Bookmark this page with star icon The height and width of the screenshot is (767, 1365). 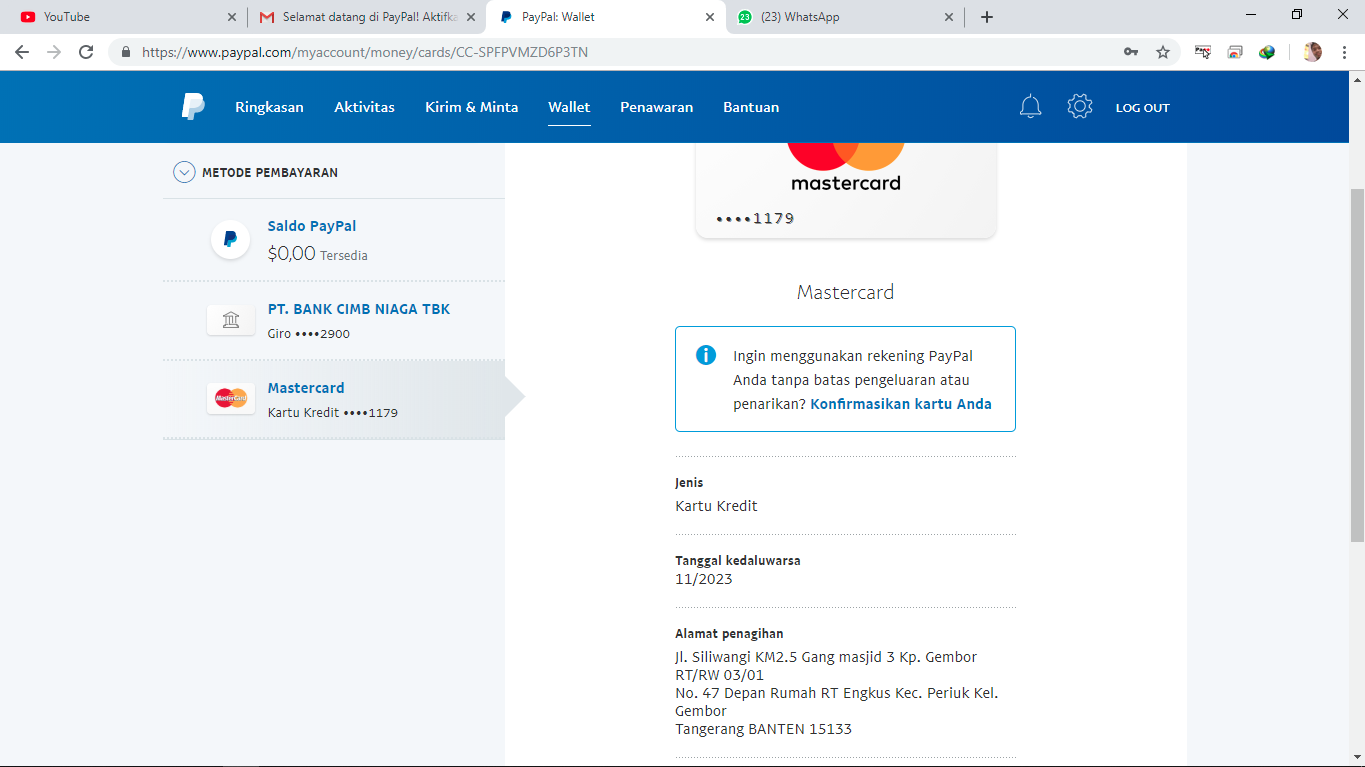[x=1163, y=52]
